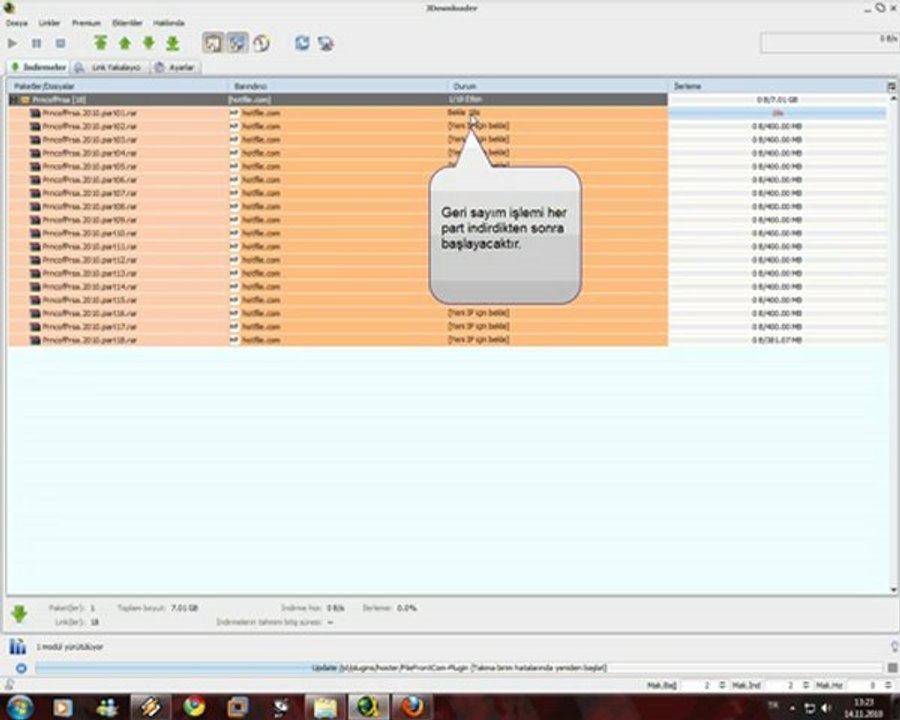The width and height of the screenshot is (900, 720).
Task: Switch to the İndirmeler tab
Action: tap(38, 67)
